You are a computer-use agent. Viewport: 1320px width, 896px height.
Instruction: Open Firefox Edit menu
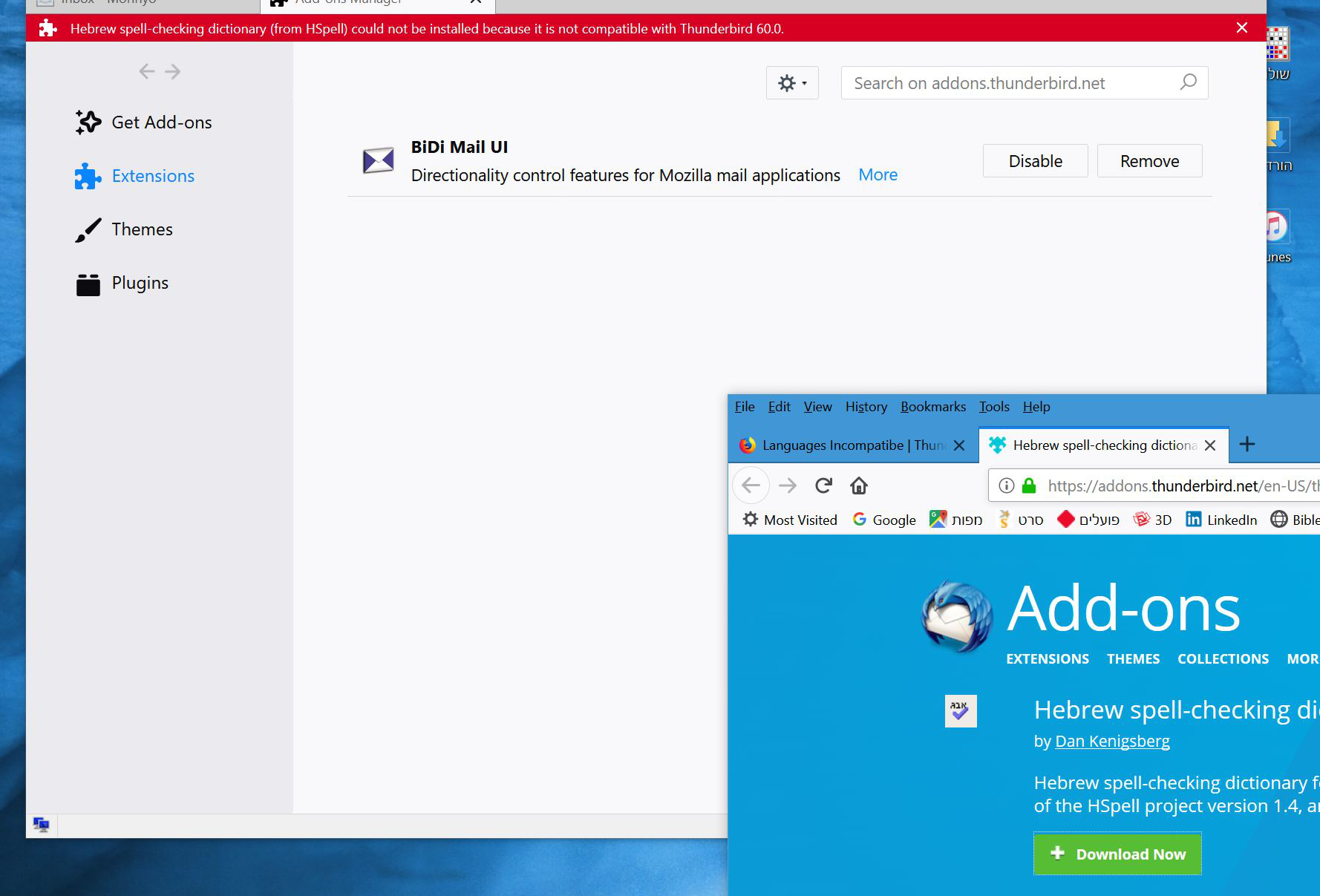tap(779, 407)
